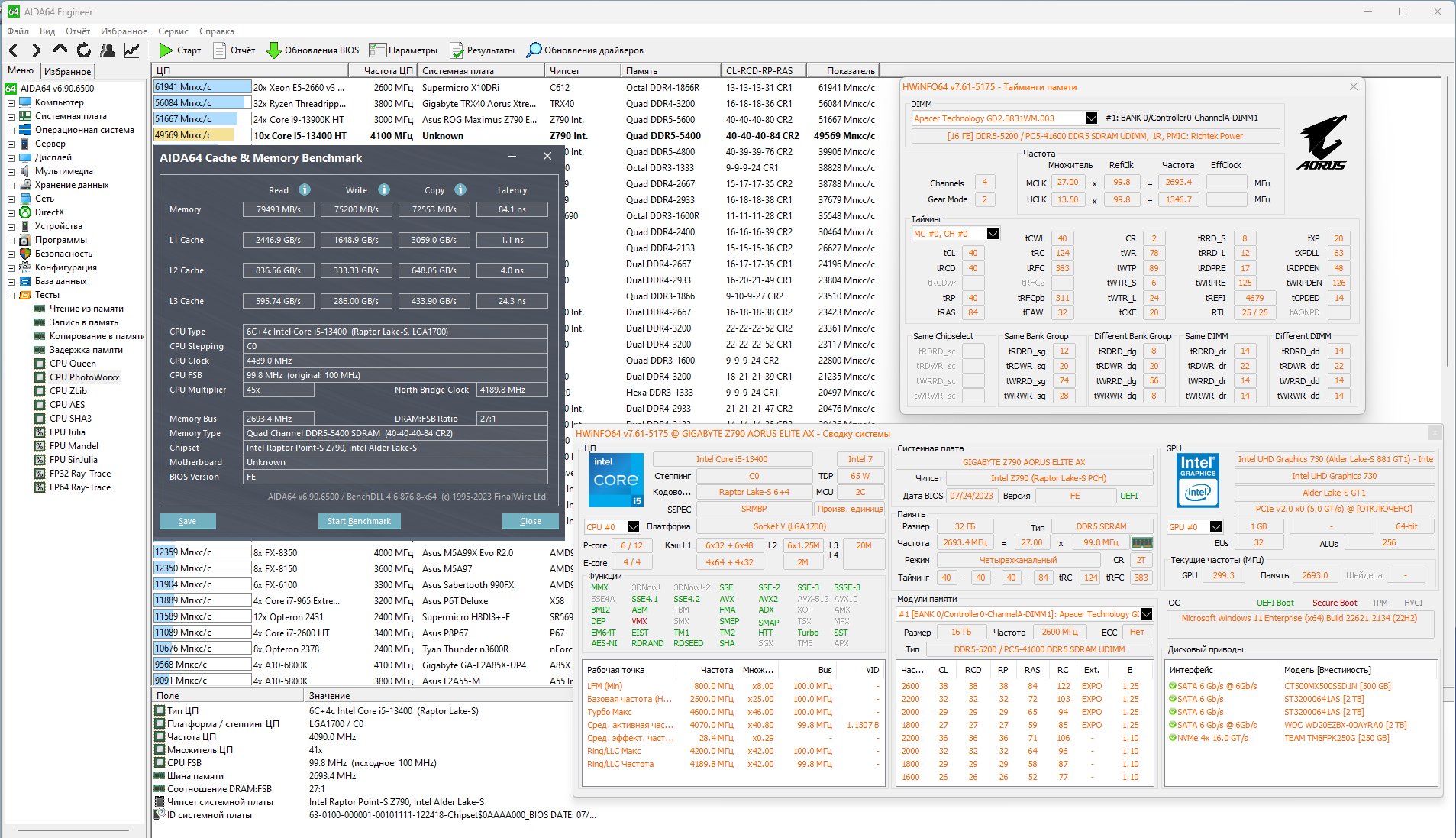Screen dimensions: 1456x838
Task: Select the 20x Xeon E5-2660 v3 result row
Action: pos(515,87)
